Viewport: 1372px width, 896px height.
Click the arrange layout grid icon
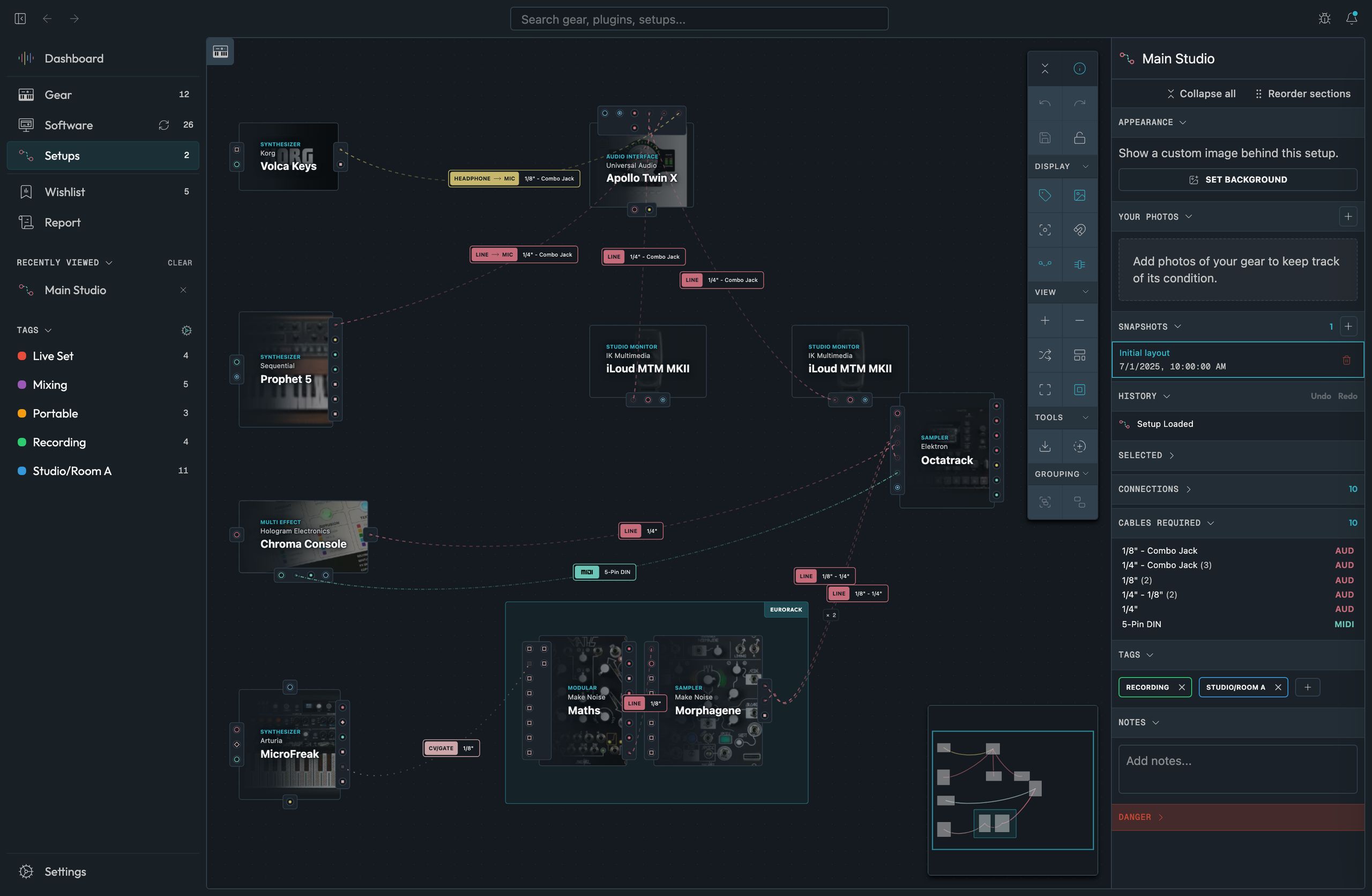[1079, 355]
